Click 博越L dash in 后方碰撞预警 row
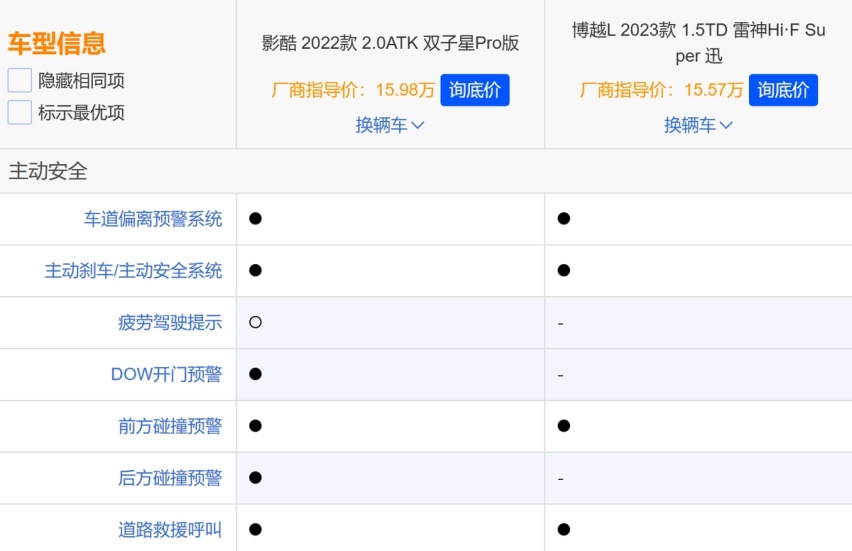Screen dimensions: 852x551 click(x=560, y=479)
